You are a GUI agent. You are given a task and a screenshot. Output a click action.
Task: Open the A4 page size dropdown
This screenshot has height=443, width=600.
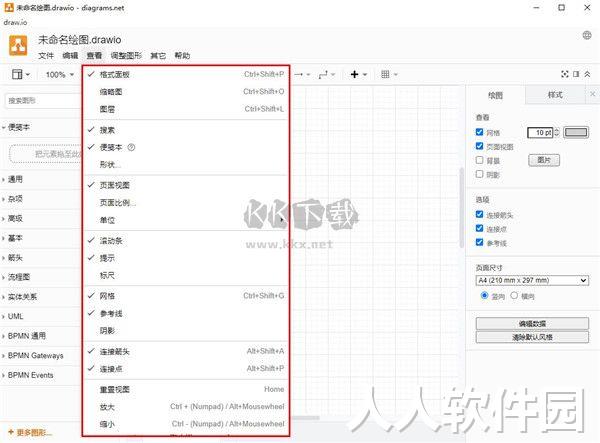tap(532, 280)
